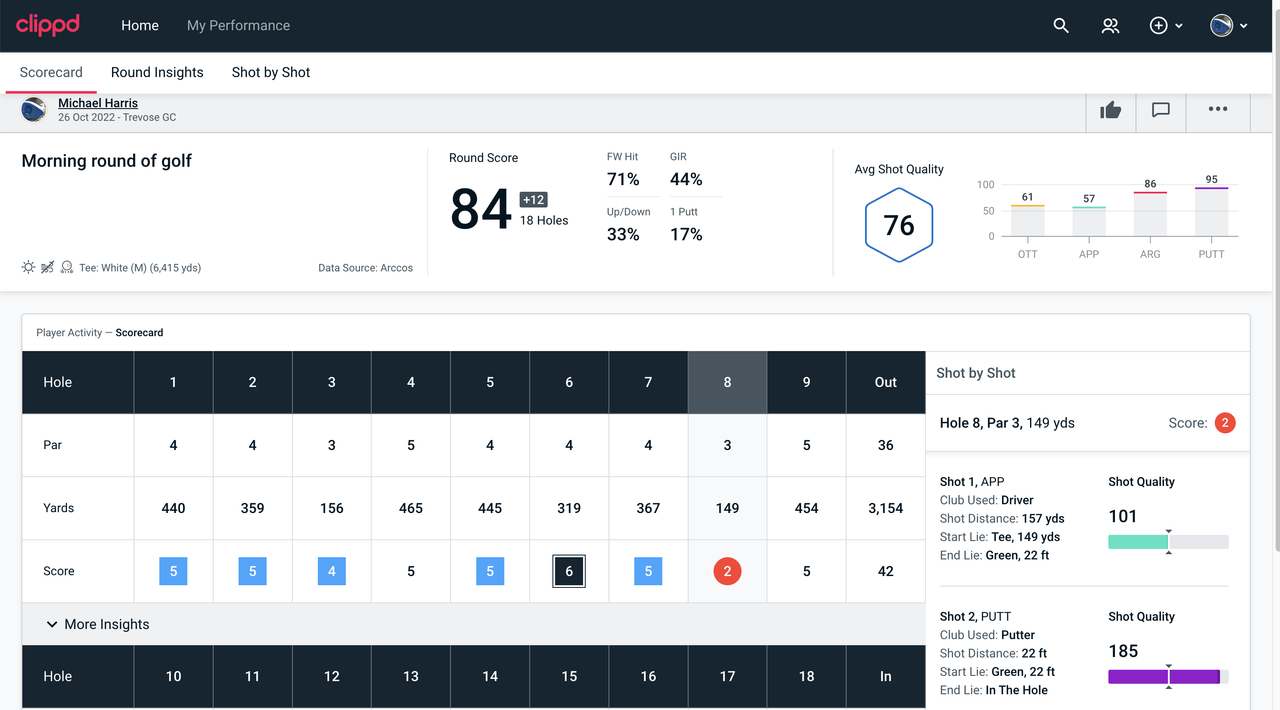
Task: Click the thumbs-up like icon
Action: (1111, 110)
